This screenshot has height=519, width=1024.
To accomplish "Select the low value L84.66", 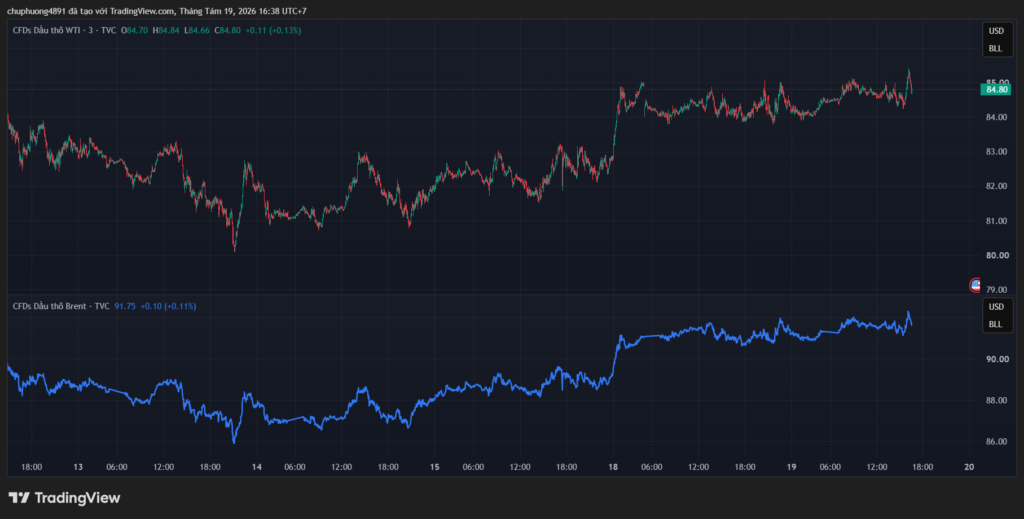I will pyautogui.click(x=197, y=30).
